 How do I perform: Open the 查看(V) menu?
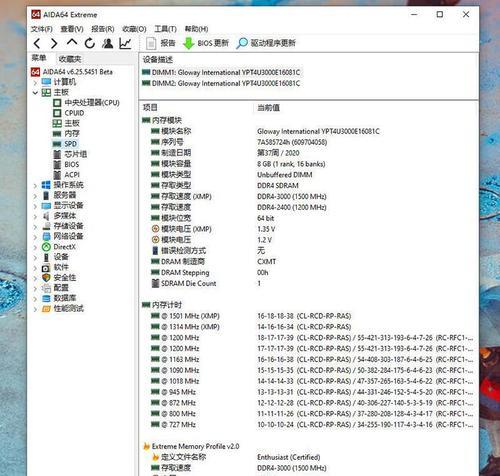(72, 29)
